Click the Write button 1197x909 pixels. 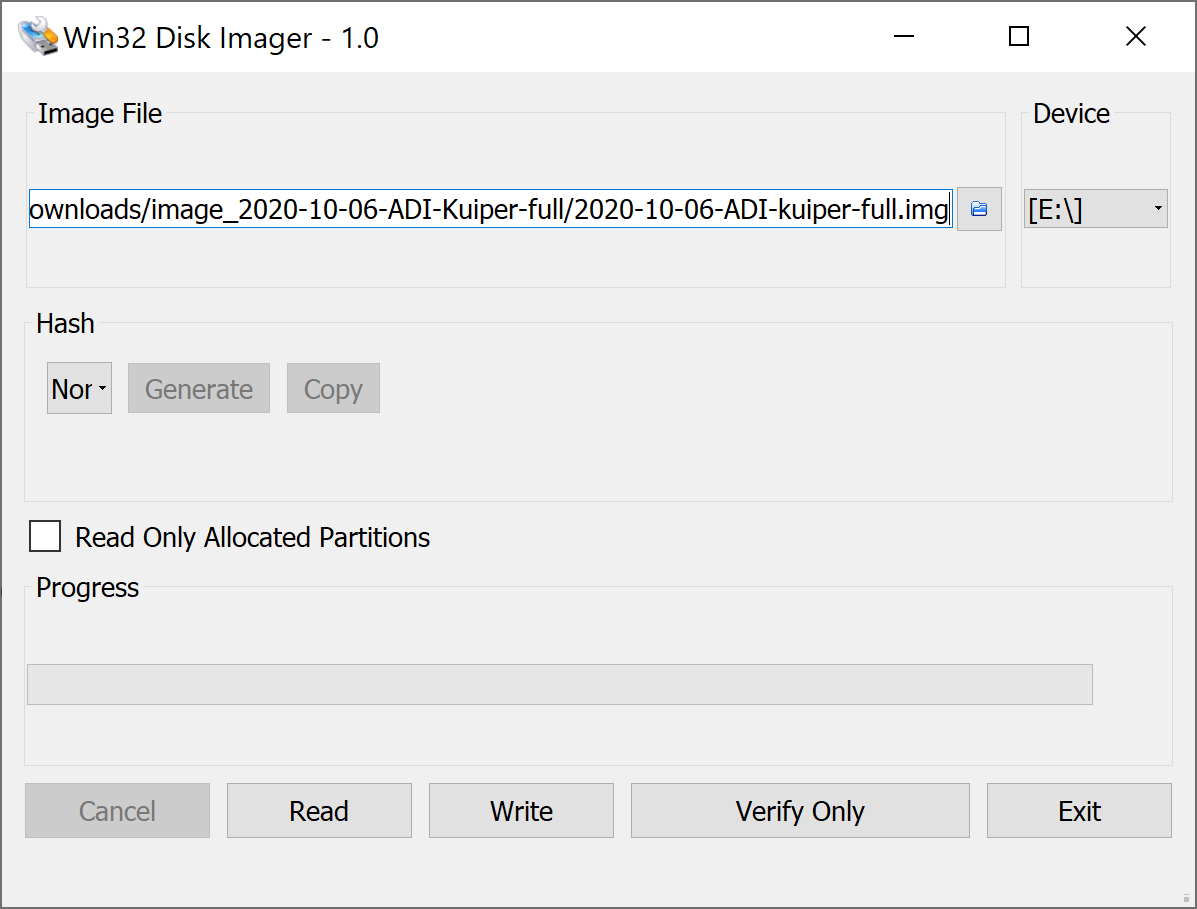click(x=521, y=811)
